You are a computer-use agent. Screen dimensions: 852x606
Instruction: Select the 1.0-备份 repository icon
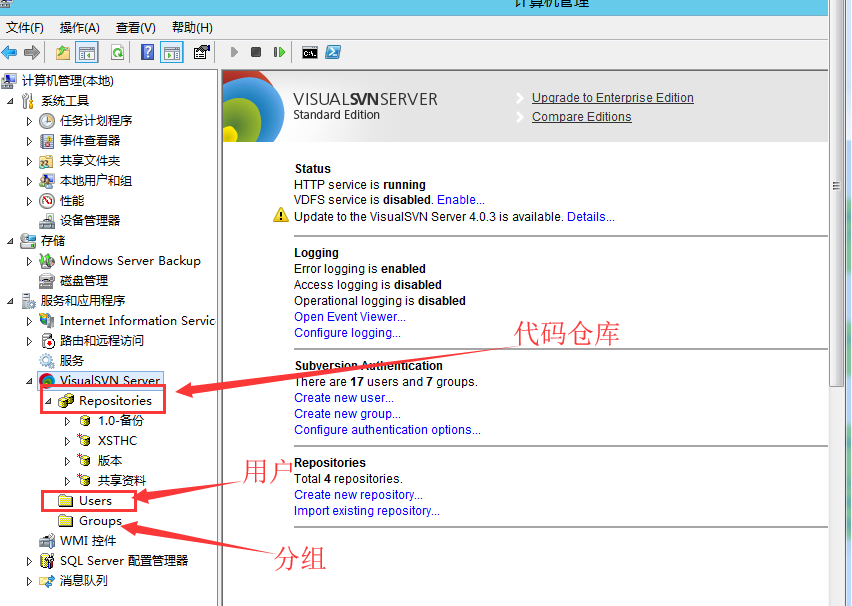(85, 421)
